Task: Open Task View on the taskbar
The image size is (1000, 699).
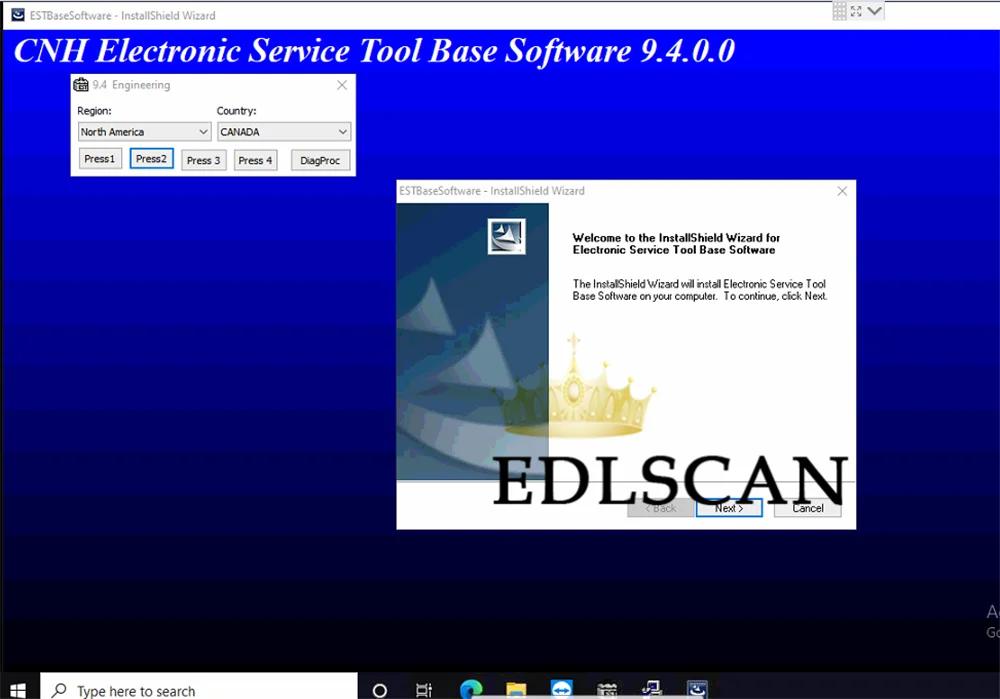Action: (423, 690)
